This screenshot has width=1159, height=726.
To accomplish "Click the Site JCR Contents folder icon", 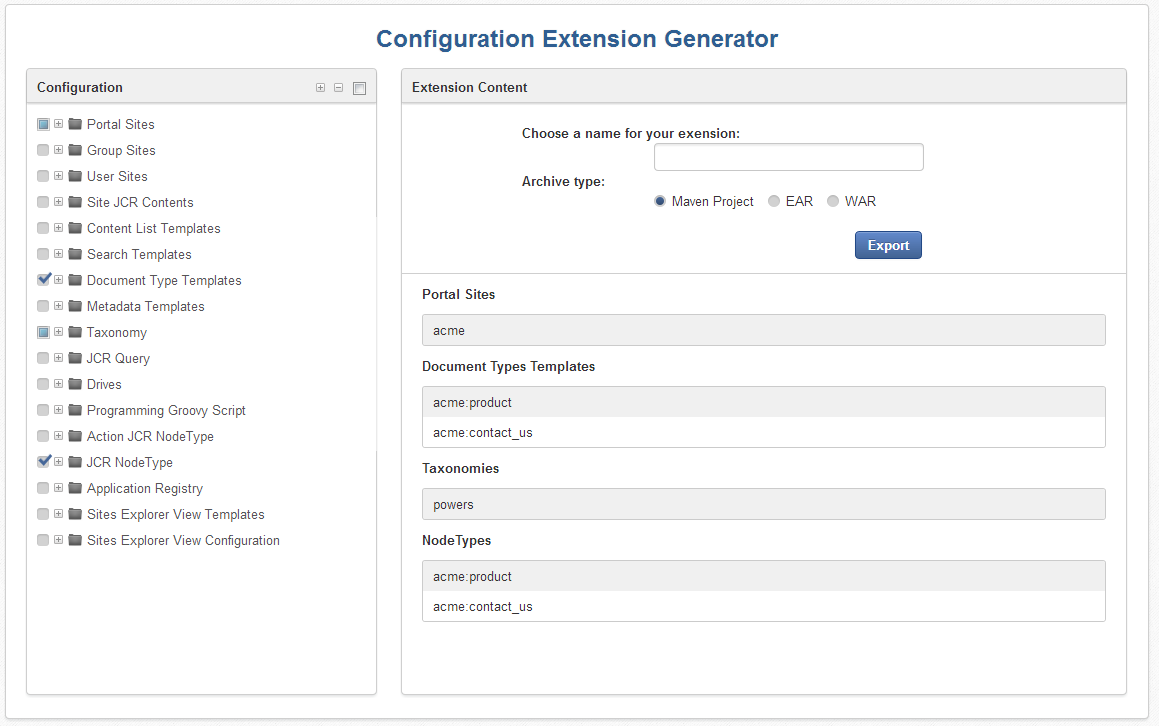I will click(75, 202).
